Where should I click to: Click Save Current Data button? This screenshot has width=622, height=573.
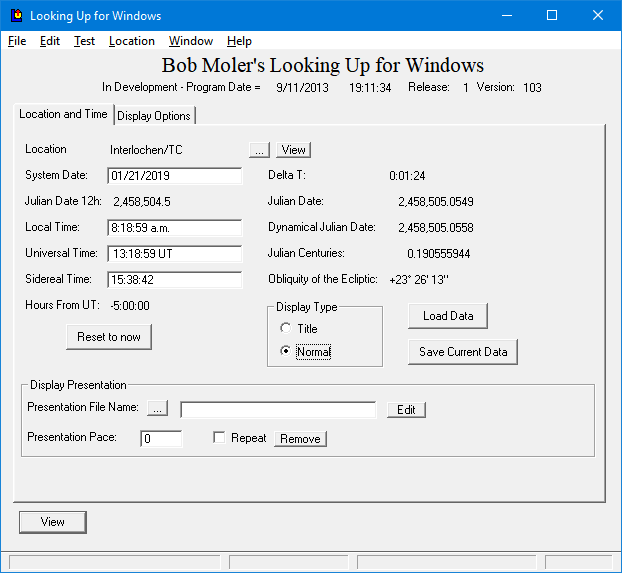pyautogui.click(x=463, y=352)
